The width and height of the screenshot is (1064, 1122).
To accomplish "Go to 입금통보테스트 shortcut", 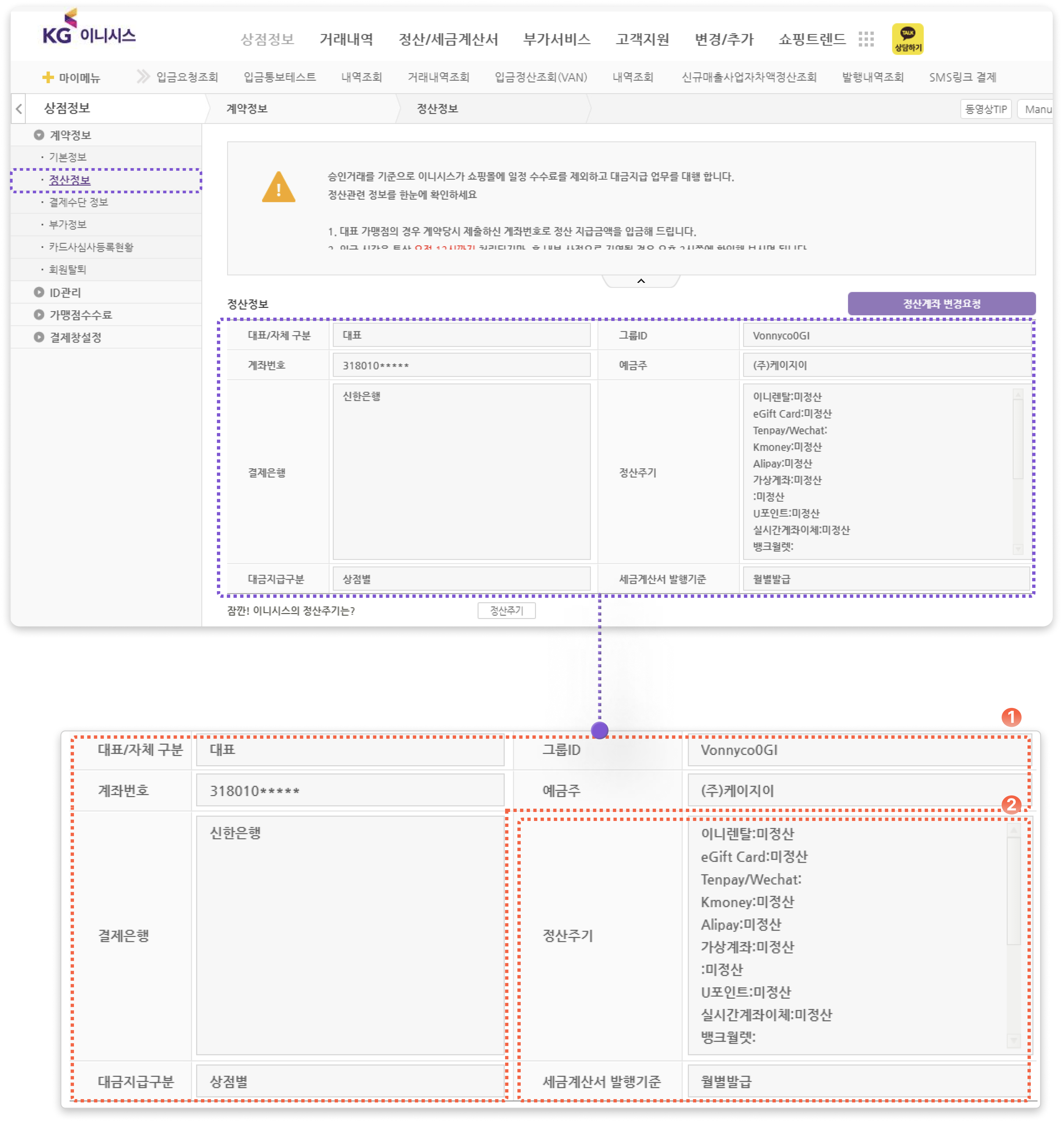I will click(x=280, y=77).
